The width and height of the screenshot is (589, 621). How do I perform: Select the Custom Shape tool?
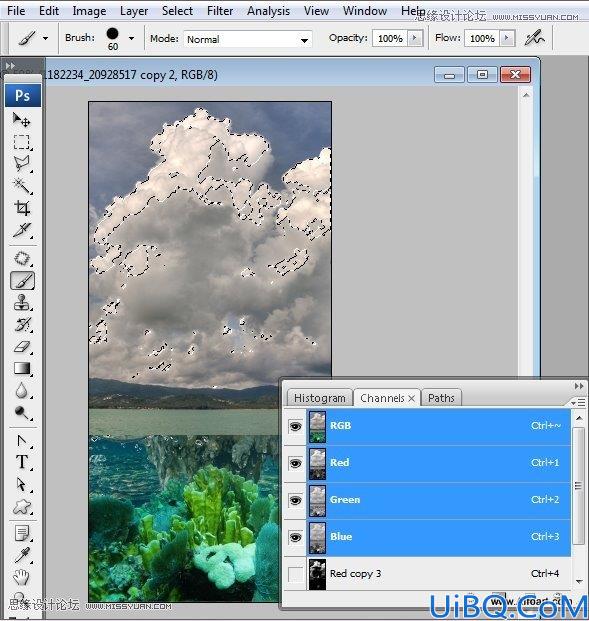21,507
